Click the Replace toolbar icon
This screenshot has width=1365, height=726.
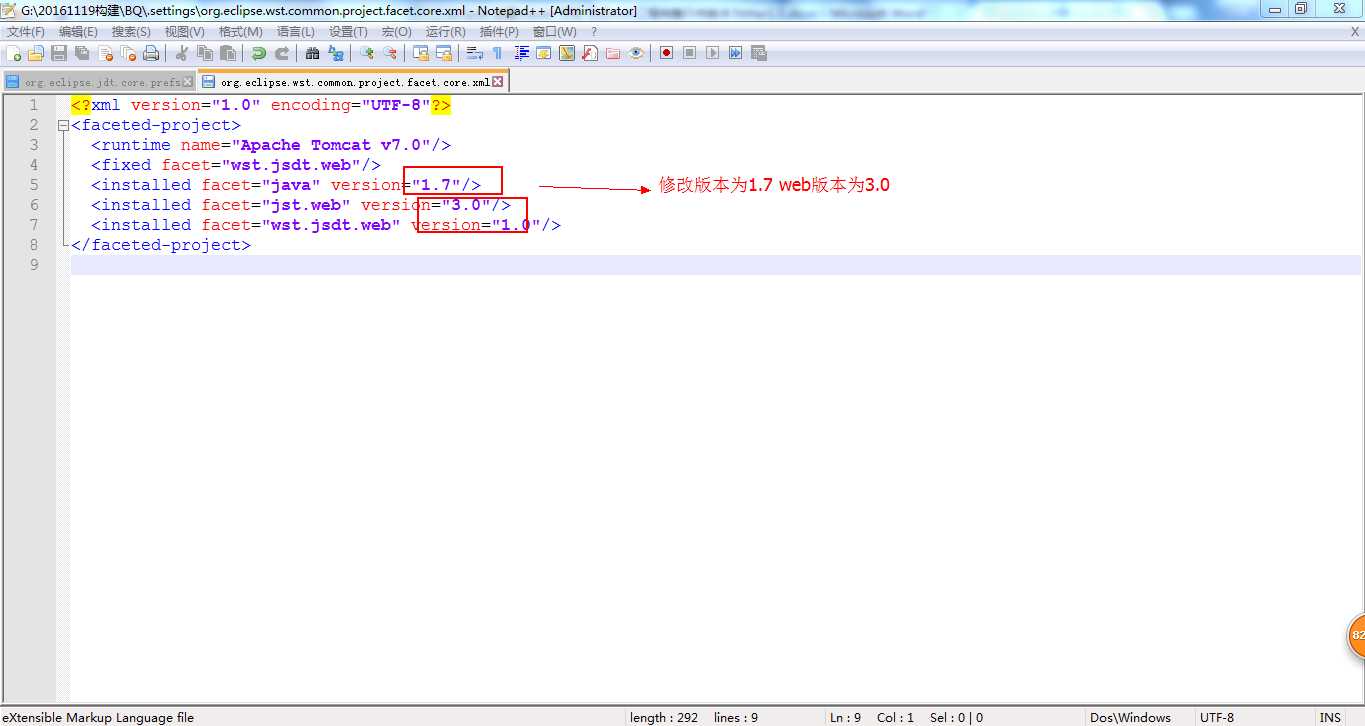pyautogui.click(x=336, y=53)
